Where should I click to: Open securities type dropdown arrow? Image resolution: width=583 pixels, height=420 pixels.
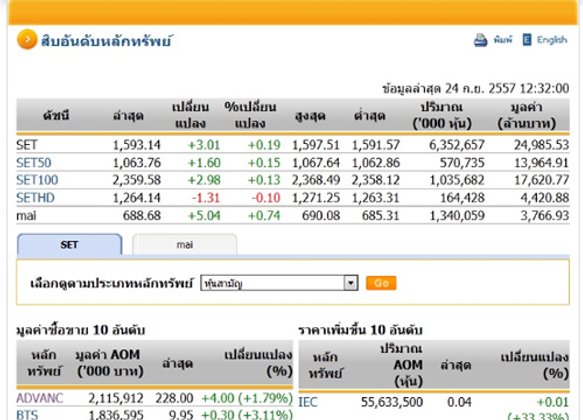click(351, 283)
